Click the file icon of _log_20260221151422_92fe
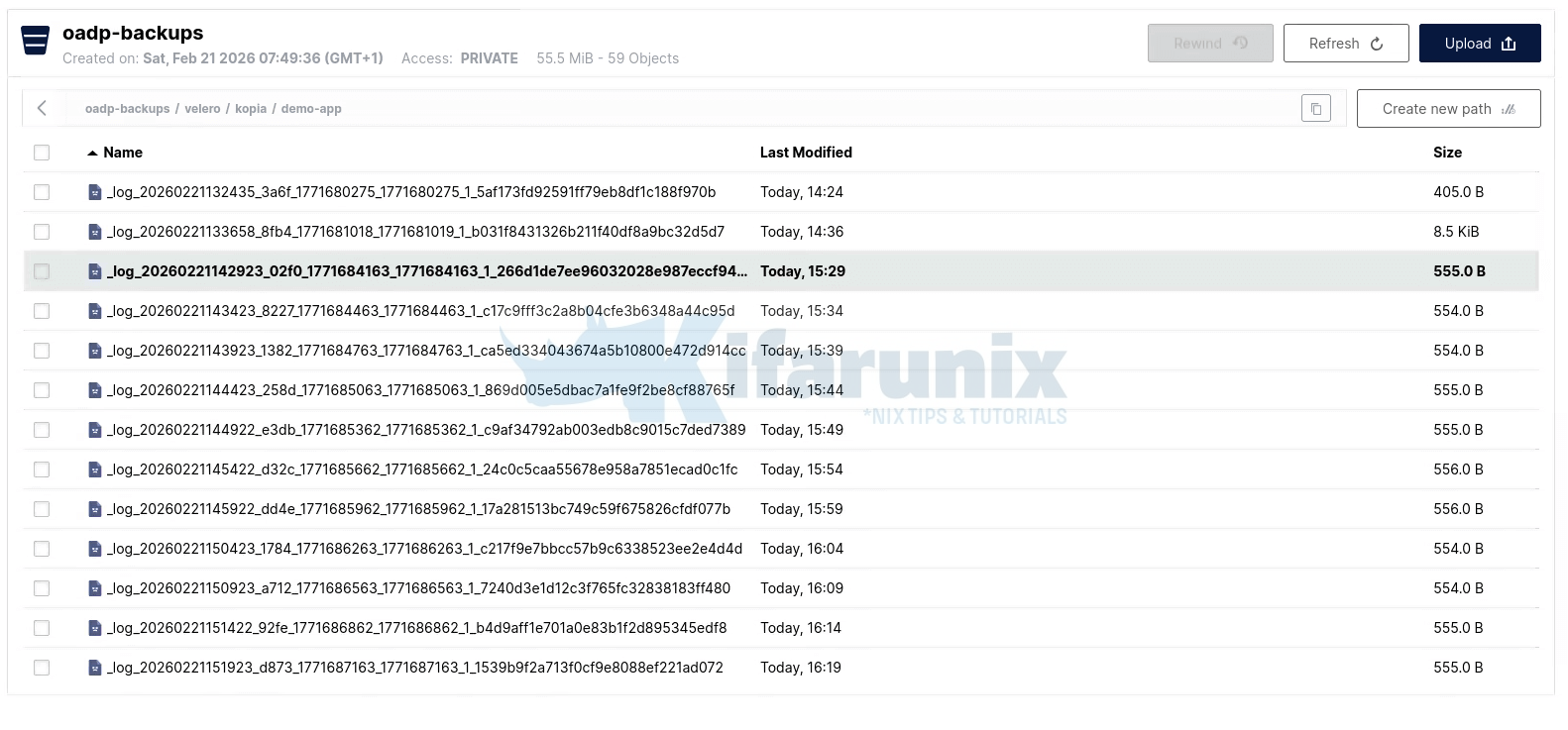Image resolution: width=1568 pixels, height=730 pixels. click(x=95, y=628)
